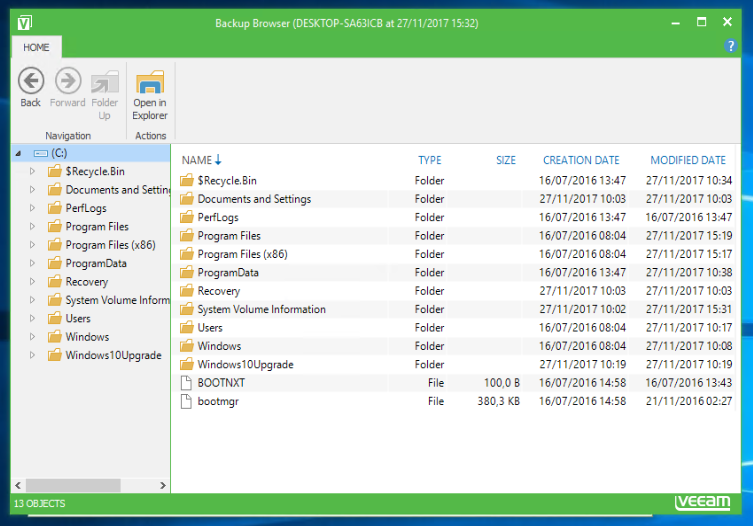Expand ProgramData tree node

[x=32, y=263]
